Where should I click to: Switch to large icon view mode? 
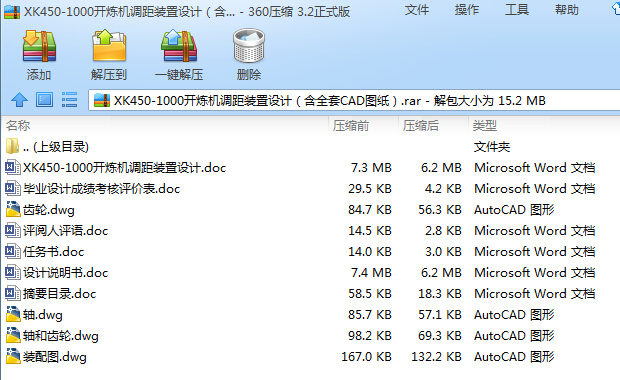click(x=44, y=100)
